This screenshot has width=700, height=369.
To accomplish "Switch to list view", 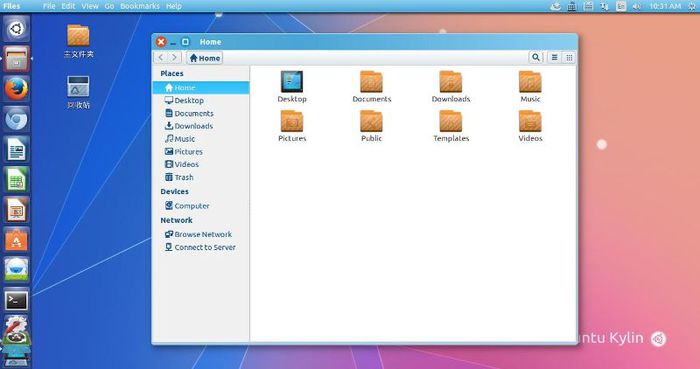I will point(554,58).
